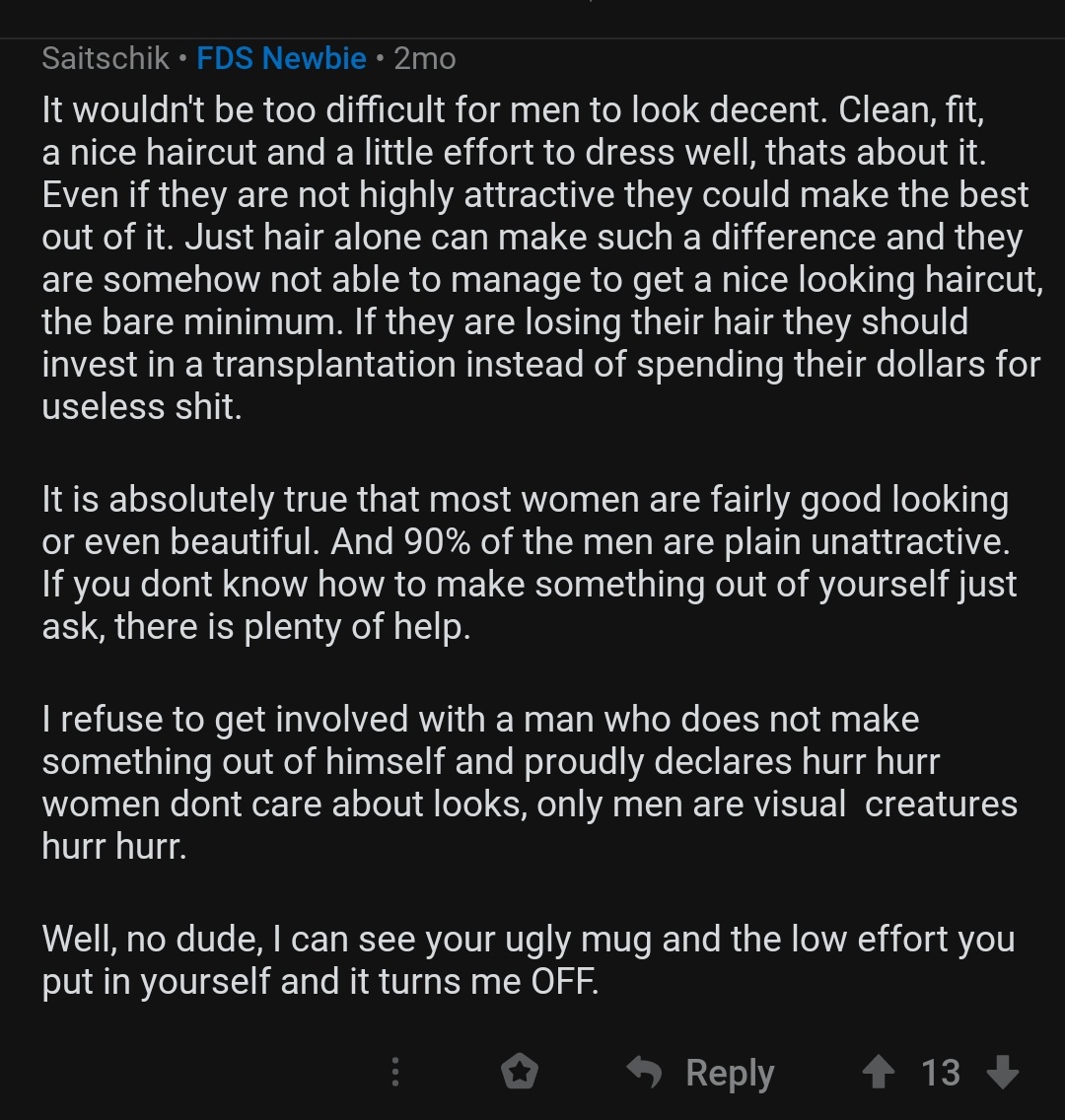
Task: Tap the paragraph starting 'It is absolutely true'
Action: coord(529,562)
